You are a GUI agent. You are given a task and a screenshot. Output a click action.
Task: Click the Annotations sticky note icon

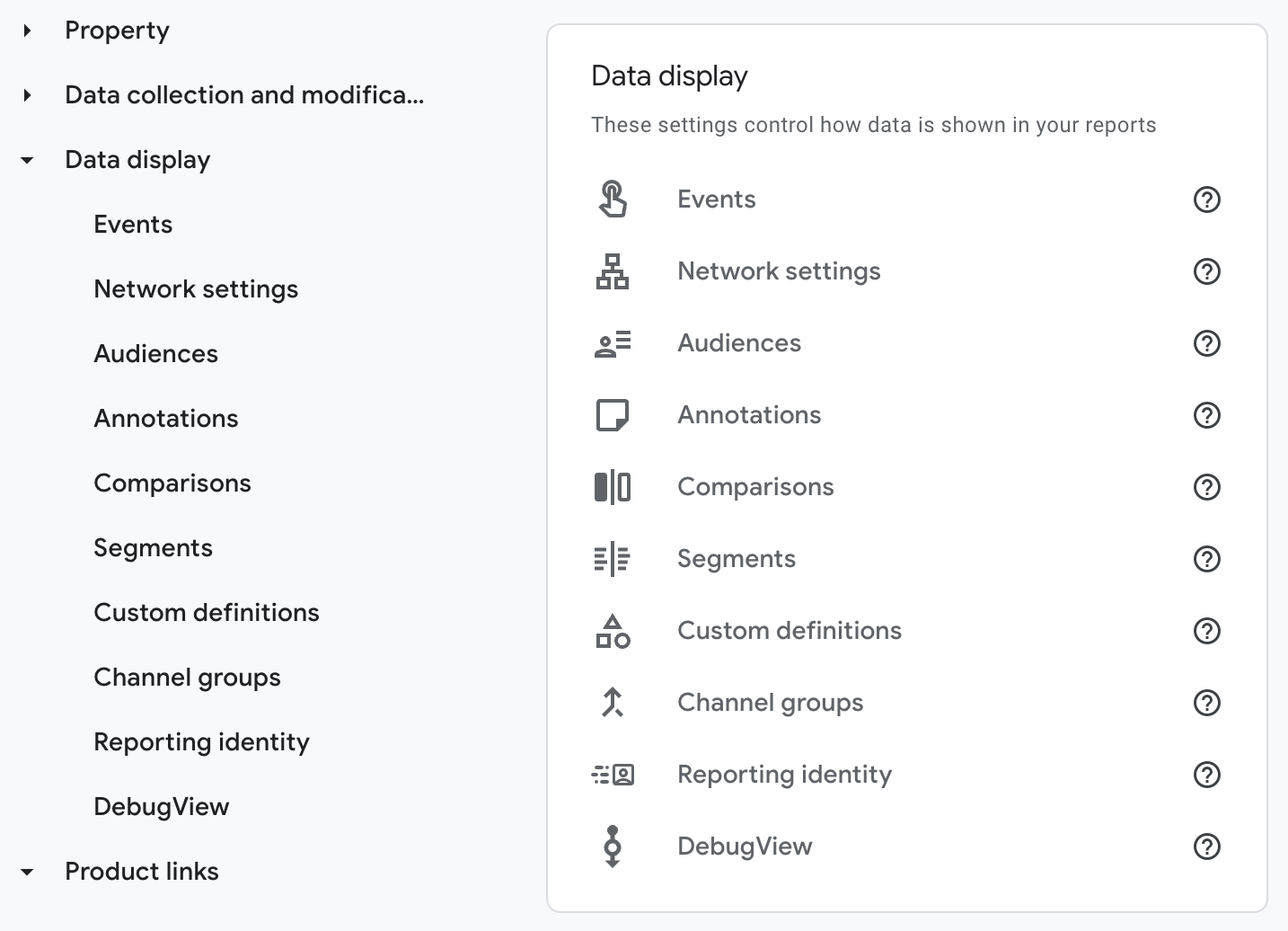(x=613, y=415)
